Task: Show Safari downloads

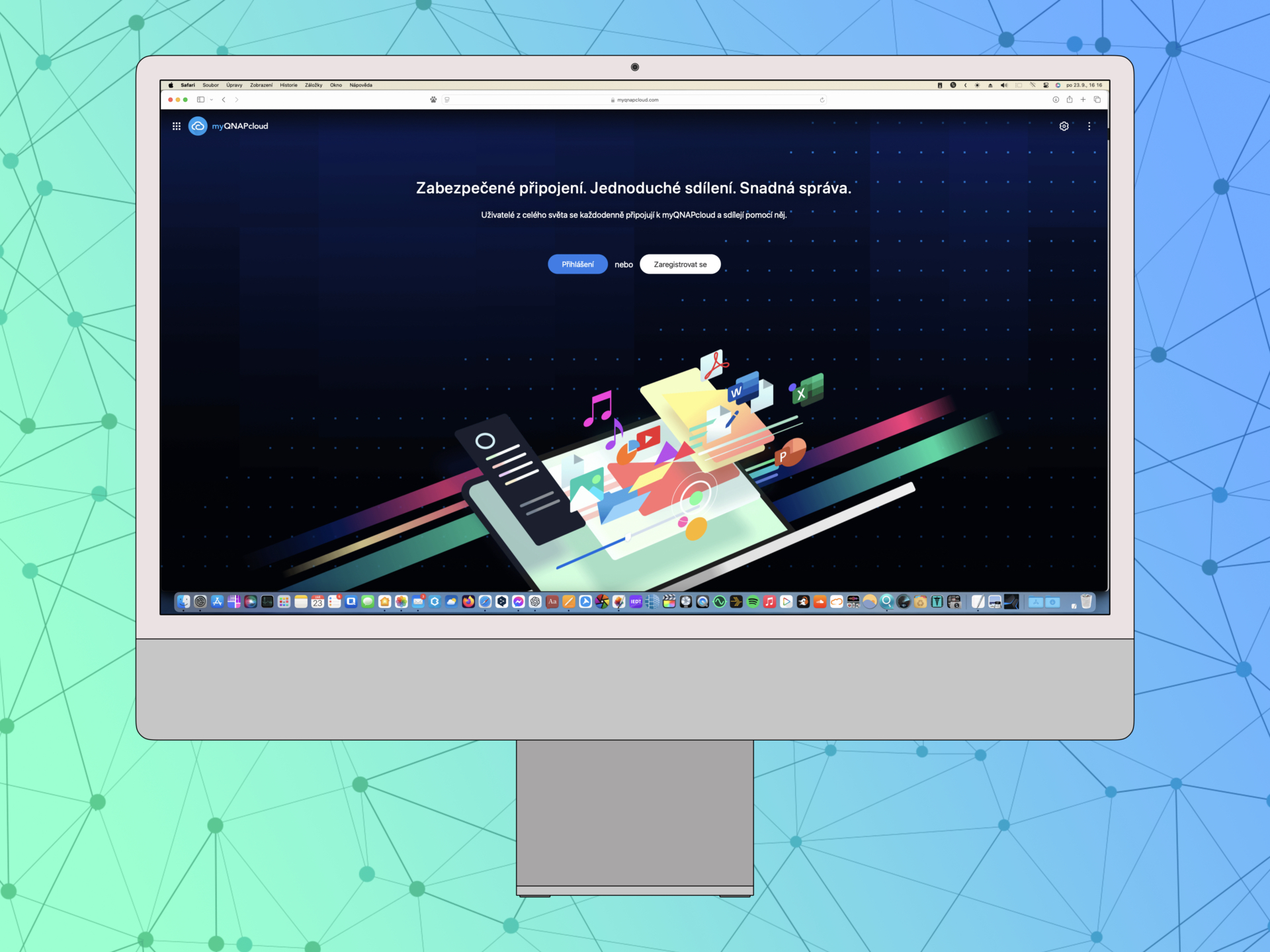Action: coord(1056,100)
